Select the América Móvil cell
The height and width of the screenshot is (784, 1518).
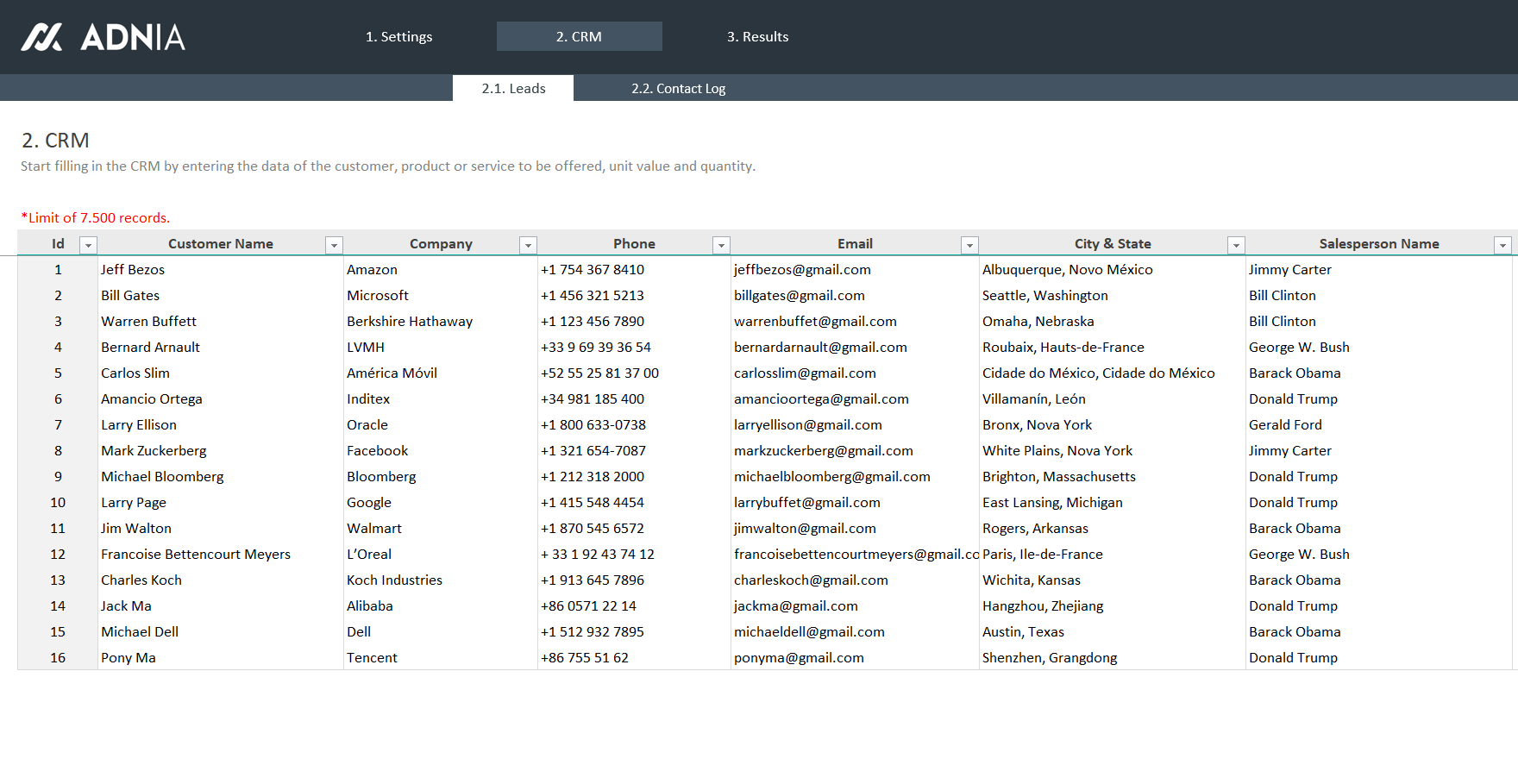(x=441, y=373)
